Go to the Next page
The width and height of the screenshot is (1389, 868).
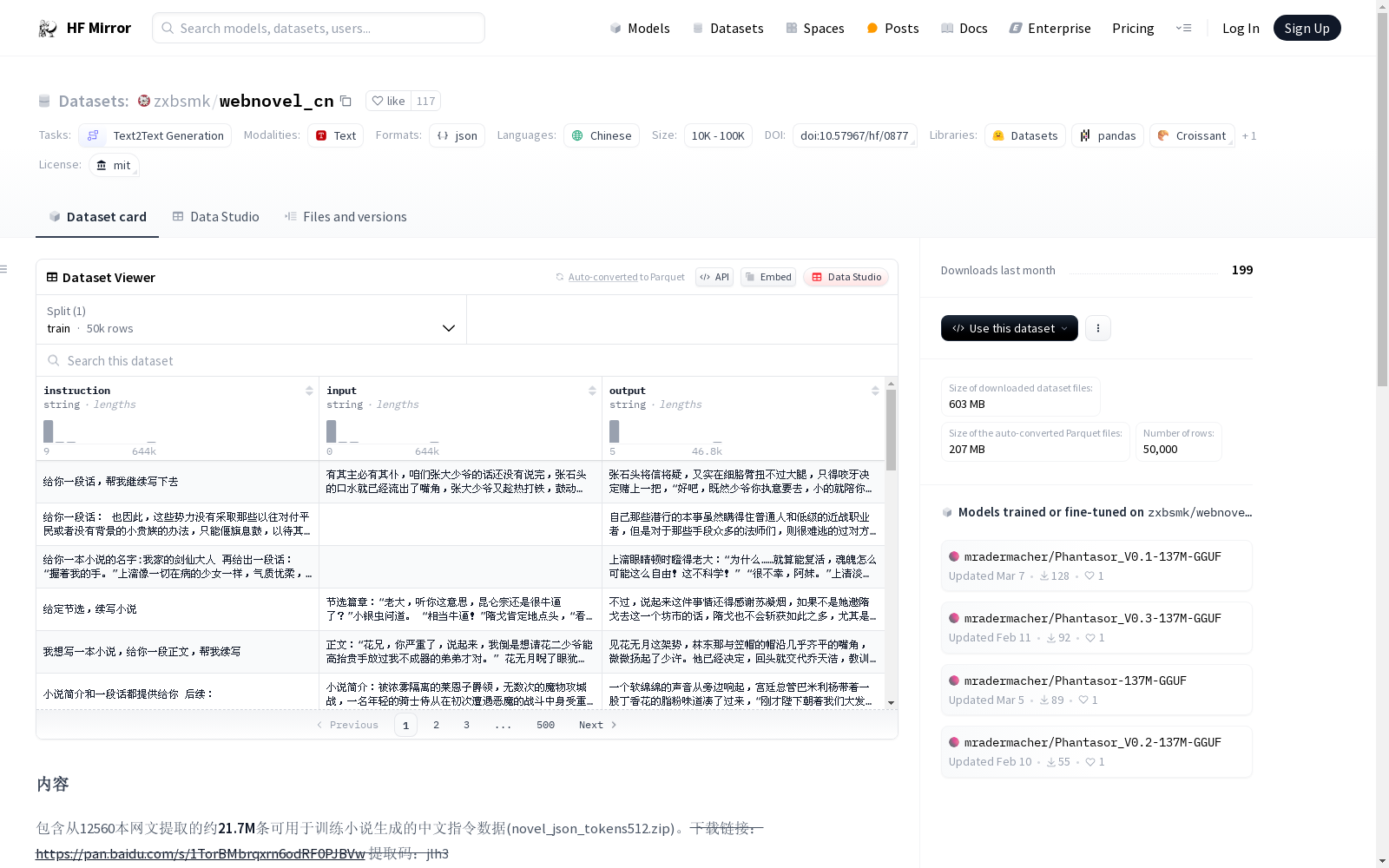598,725
